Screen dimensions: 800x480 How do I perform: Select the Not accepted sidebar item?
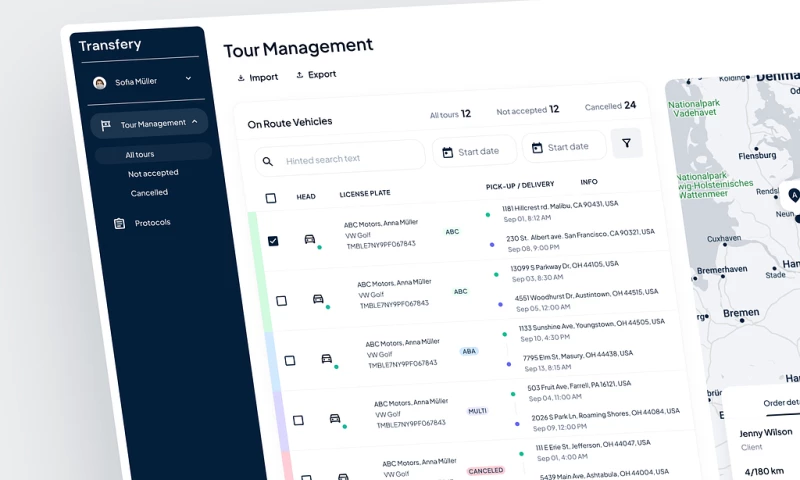[153, 174]
